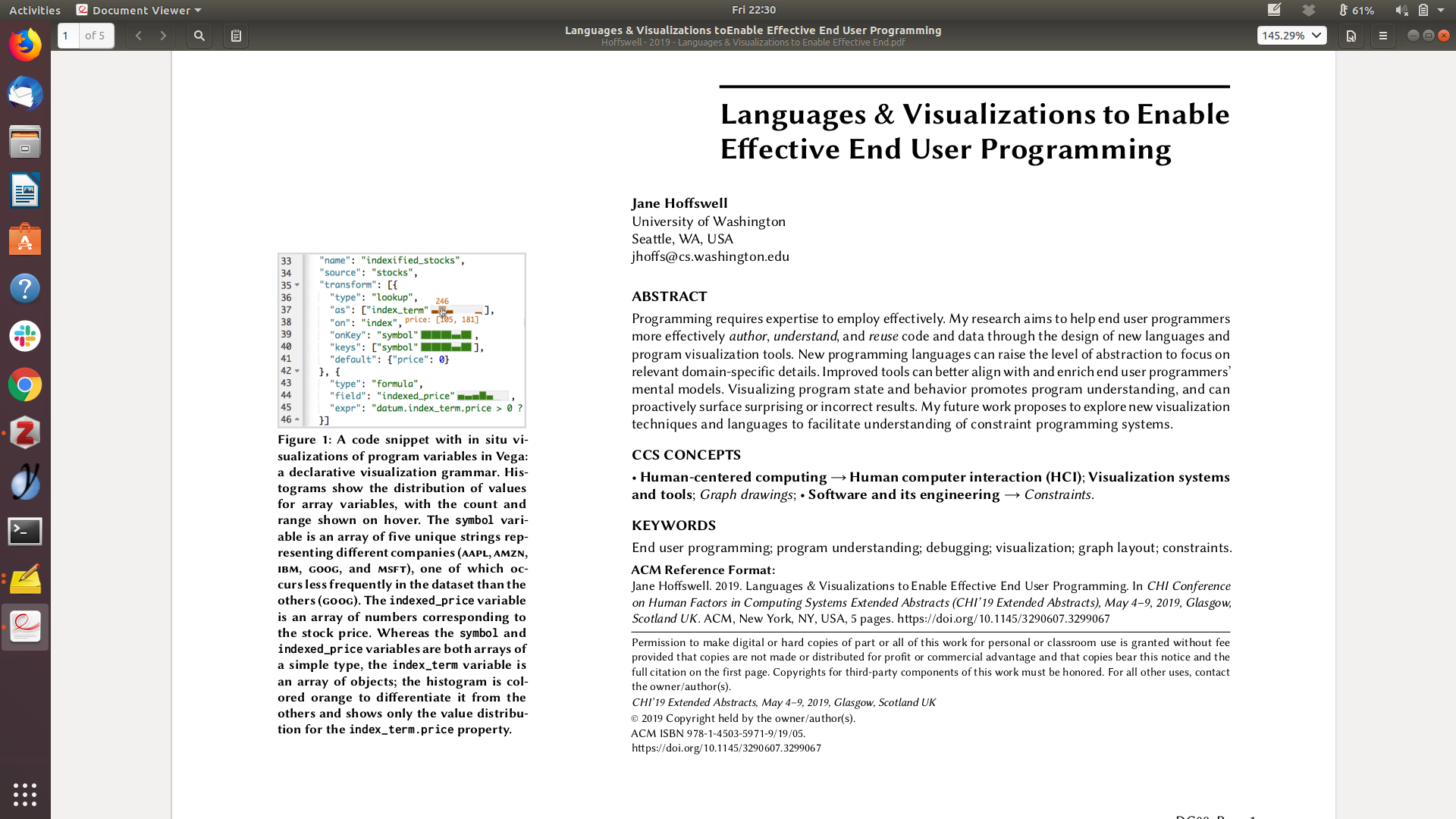Click the page number input field
Screen dimensions: 1456x819
[x=67, y=36]
